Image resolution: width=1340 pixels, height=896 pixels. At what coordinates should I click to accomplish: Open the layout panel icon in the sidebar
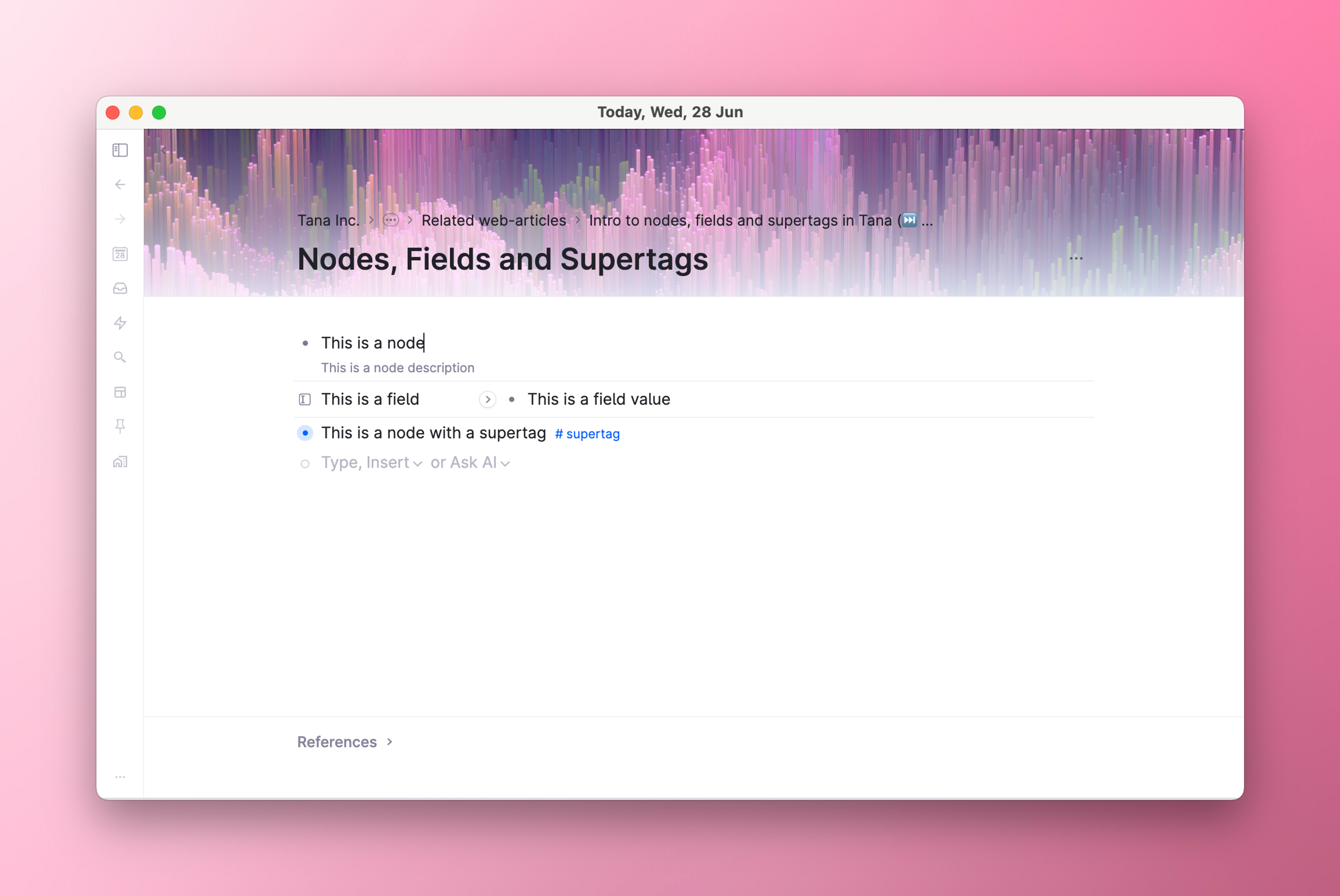(120, 392)
